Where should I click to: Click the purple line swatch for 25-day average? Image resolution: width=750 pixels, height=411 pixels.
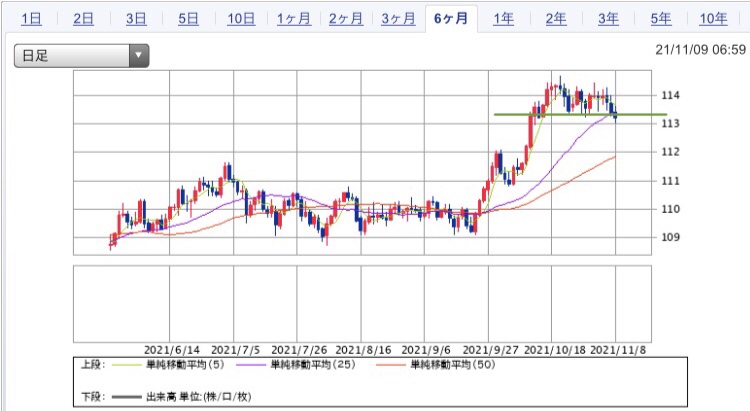tap(251, 365)
